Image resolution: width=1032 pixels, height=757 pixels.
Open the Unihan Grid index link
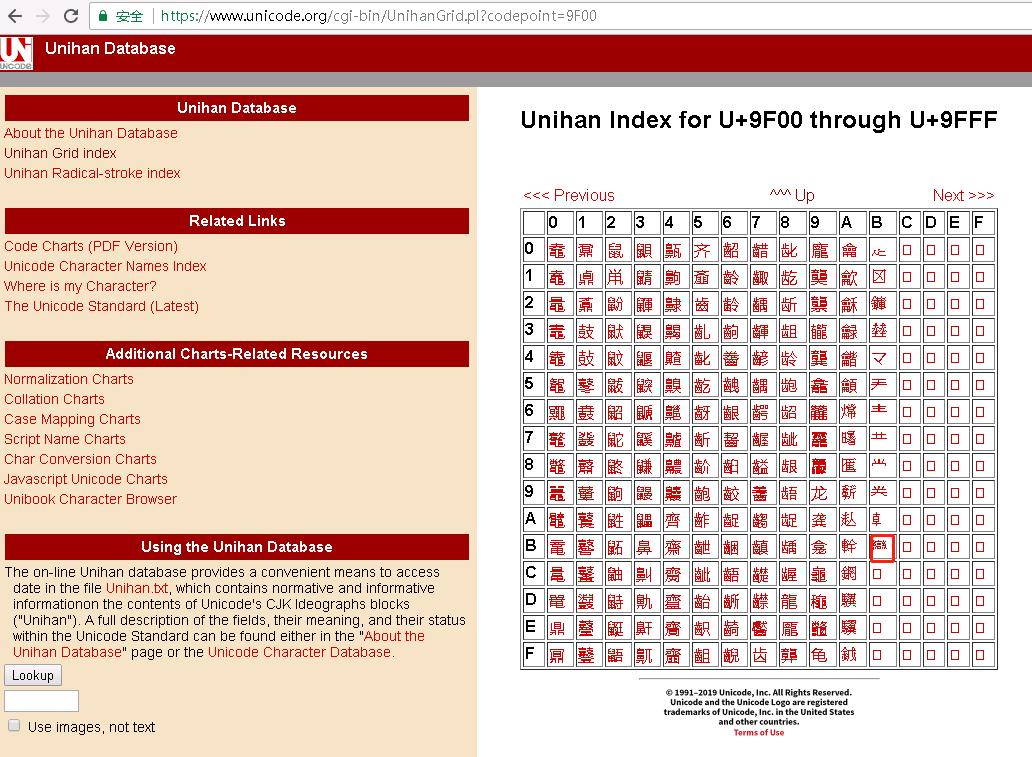(x=60, y=153)
